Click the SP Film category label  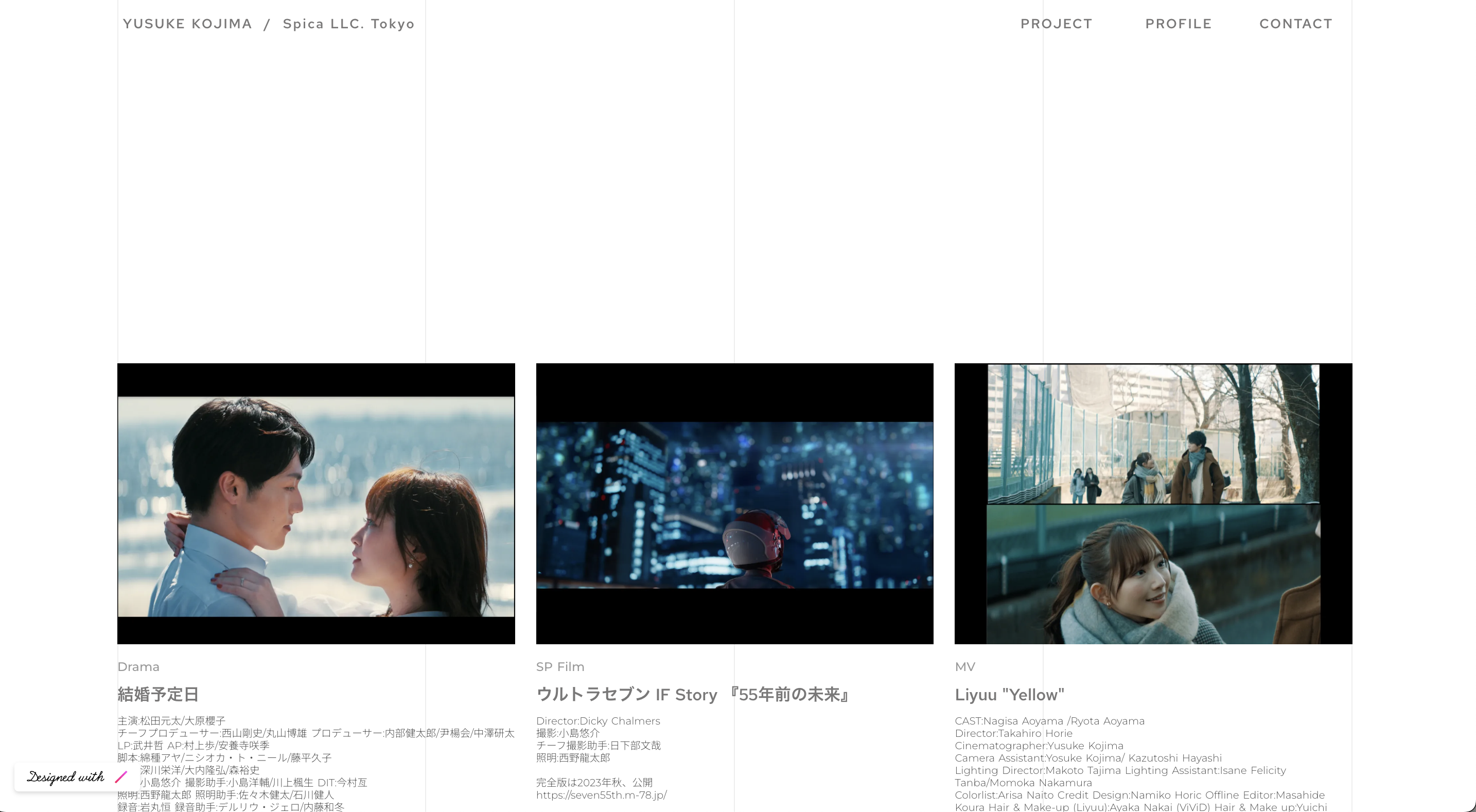pos(560,666)
